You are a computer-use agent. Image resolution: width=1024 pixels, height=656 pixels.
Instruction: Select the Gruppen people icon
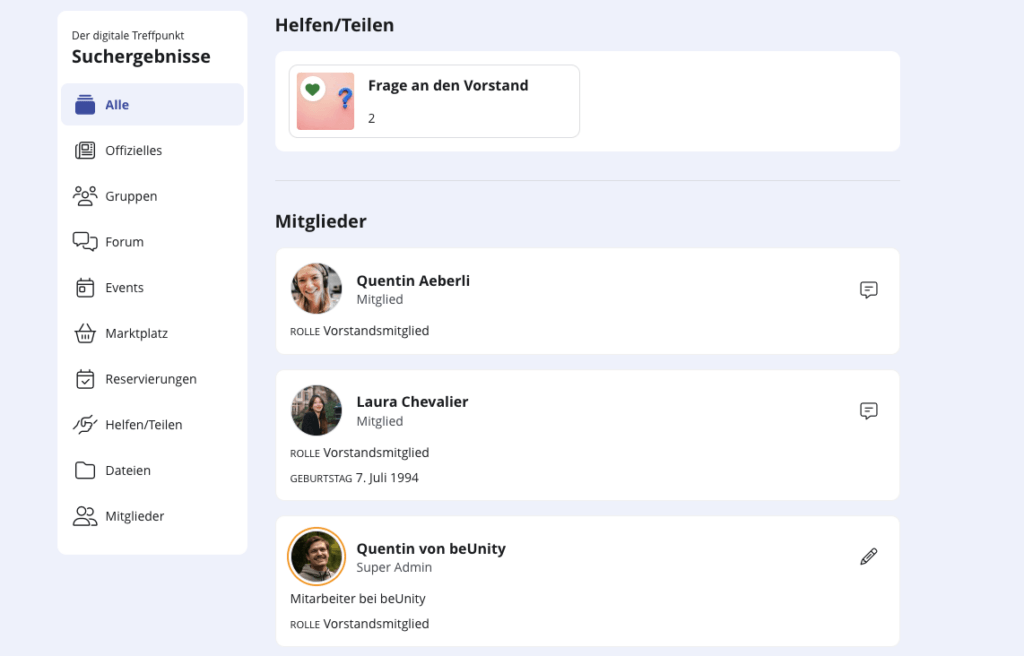point(85,196)
